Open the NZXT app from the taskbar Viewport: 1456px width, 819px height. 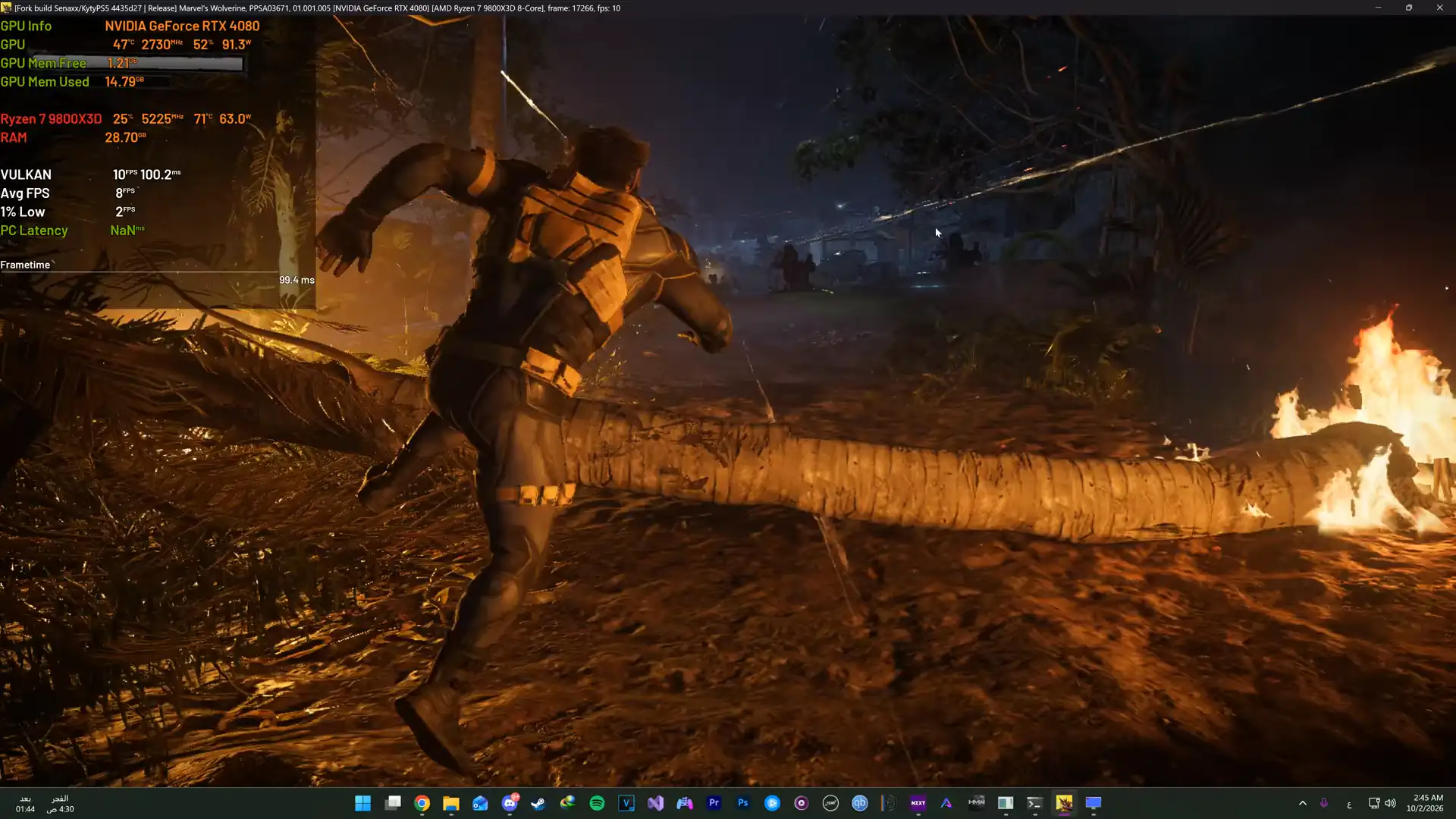point(918,803)
